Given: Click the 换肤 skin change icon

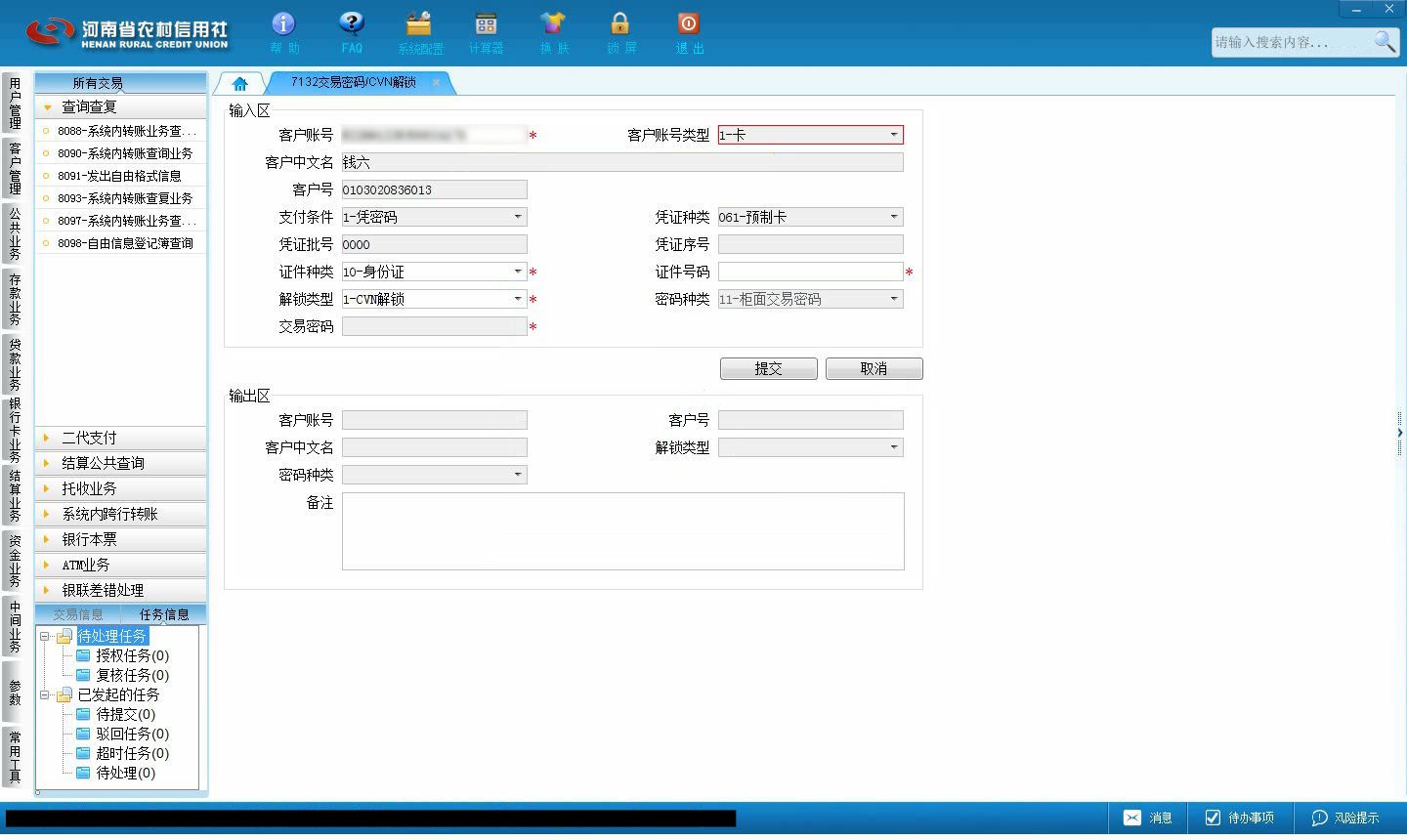Looking at the screenshot, I should tap(553, 33).
